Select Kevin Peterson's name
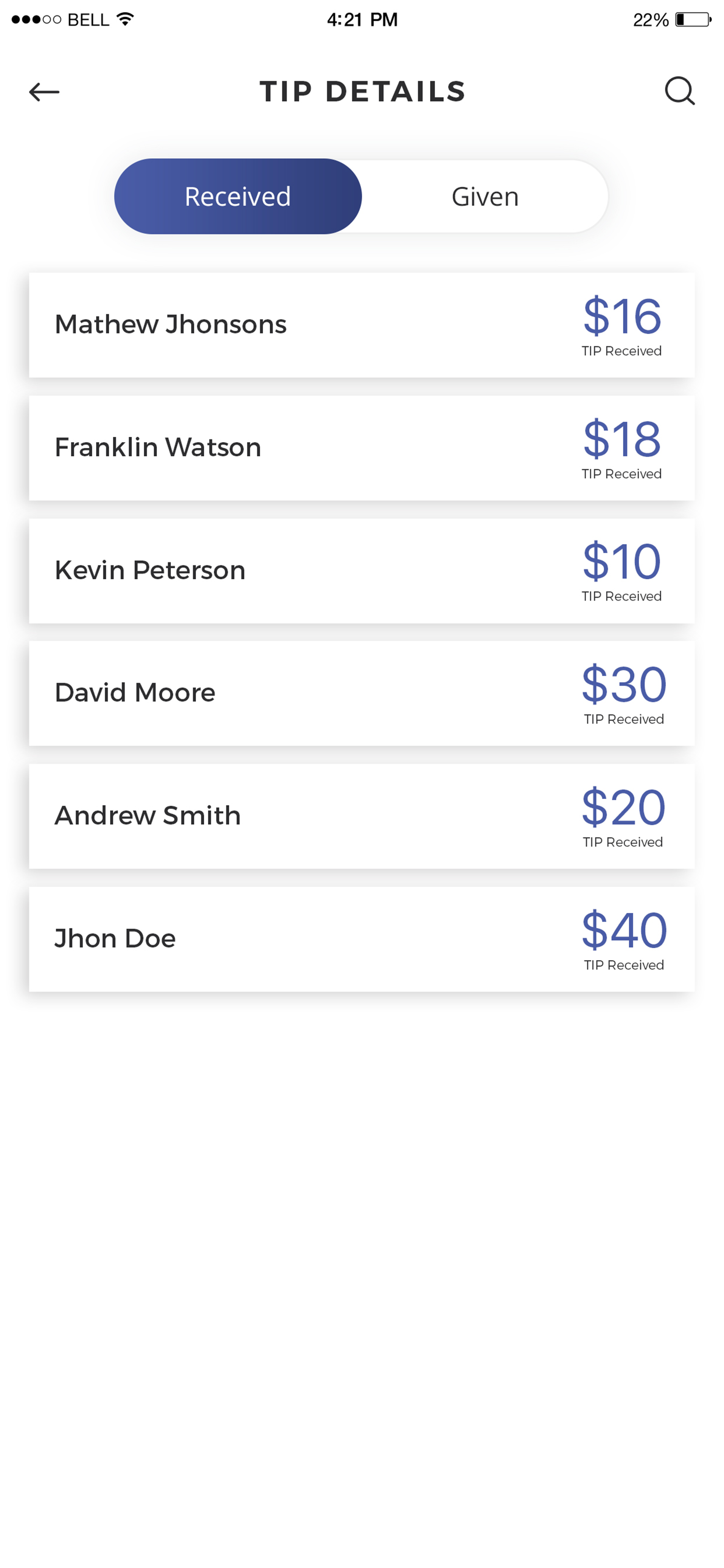The image size is (724, 1568). click(150, 570)
